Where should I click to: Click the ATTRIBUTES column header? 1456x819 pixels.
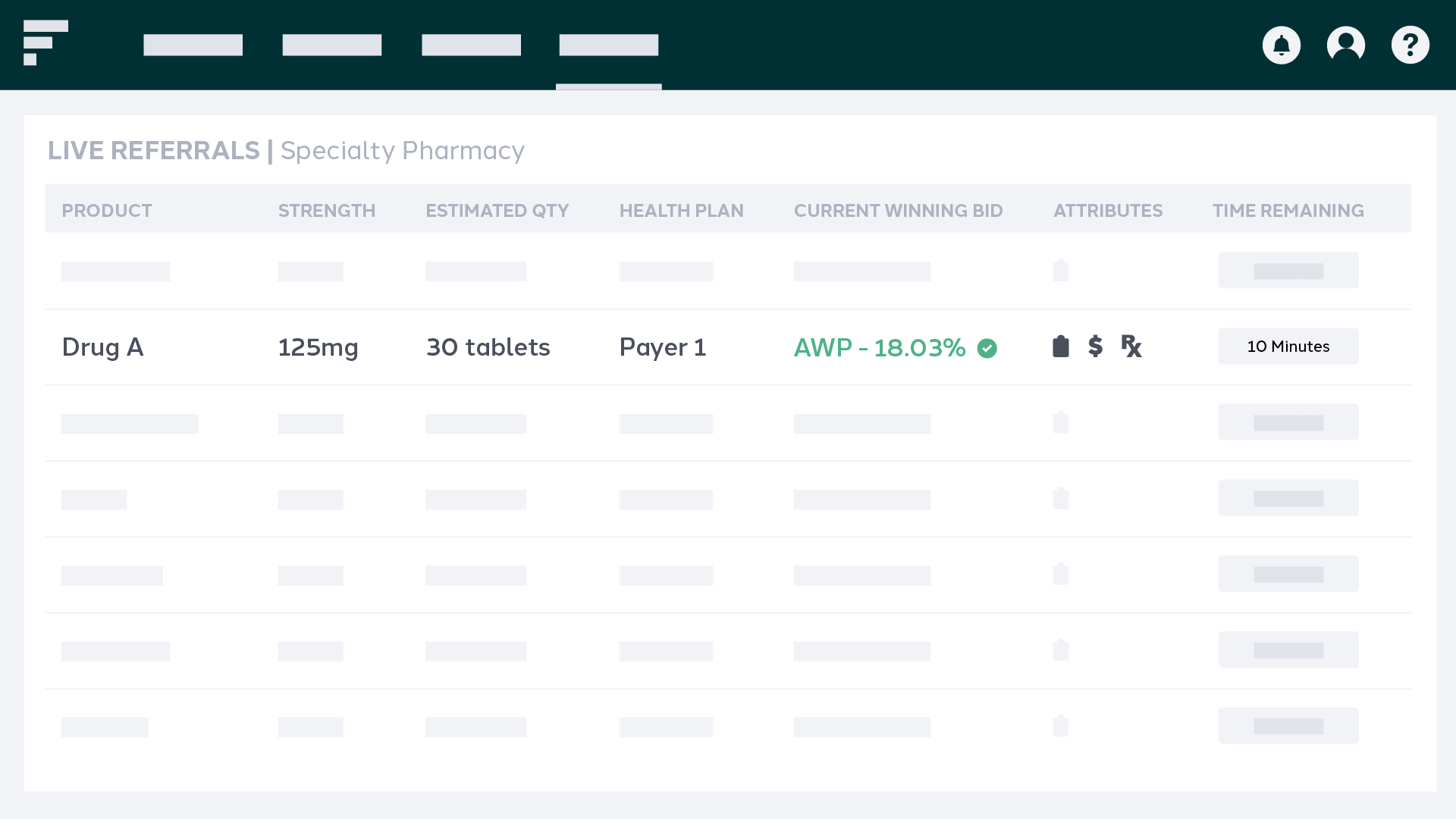coord(1107,211)
